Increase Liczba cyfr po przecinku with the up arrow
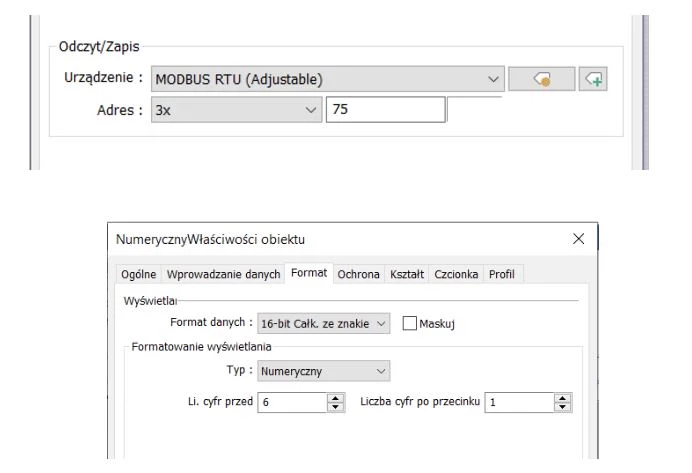Viewport: 692px width, 473px height. pos(563,397)
